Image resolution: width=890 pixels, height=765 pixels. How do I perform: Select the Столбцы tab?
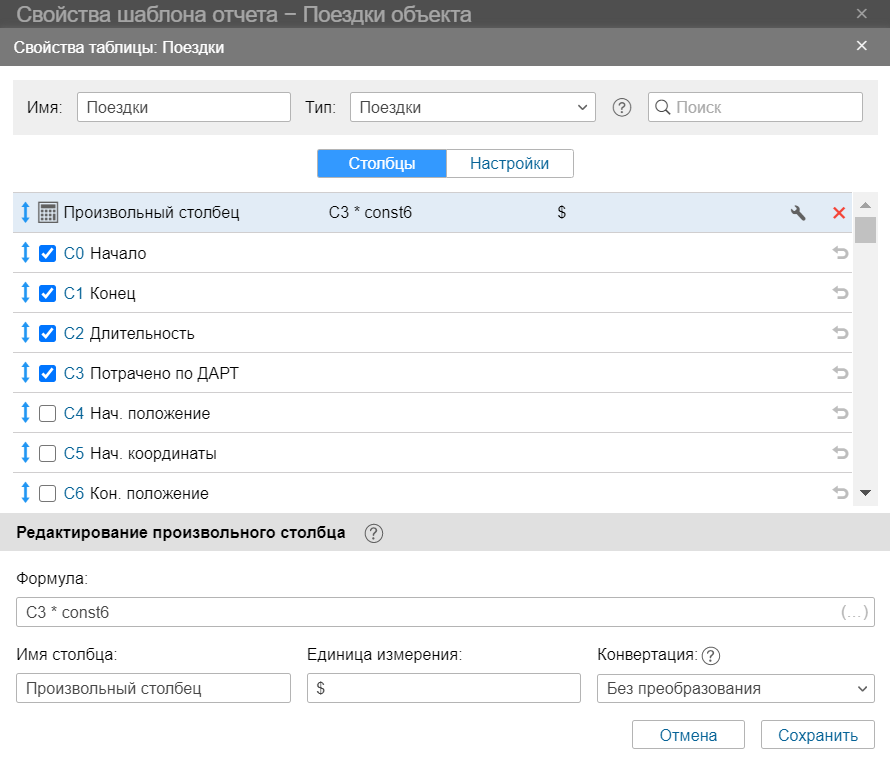pyautogui.click(x=381, y=164)
